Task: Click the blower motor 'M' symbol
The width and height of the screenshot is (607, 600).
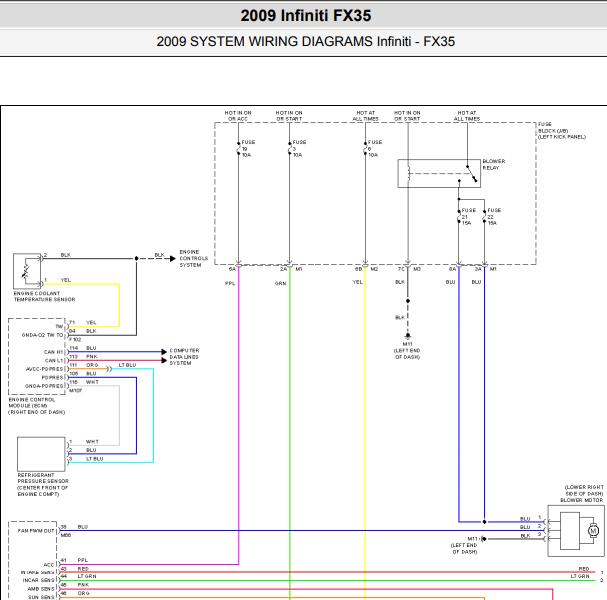Action: point(593,531)
